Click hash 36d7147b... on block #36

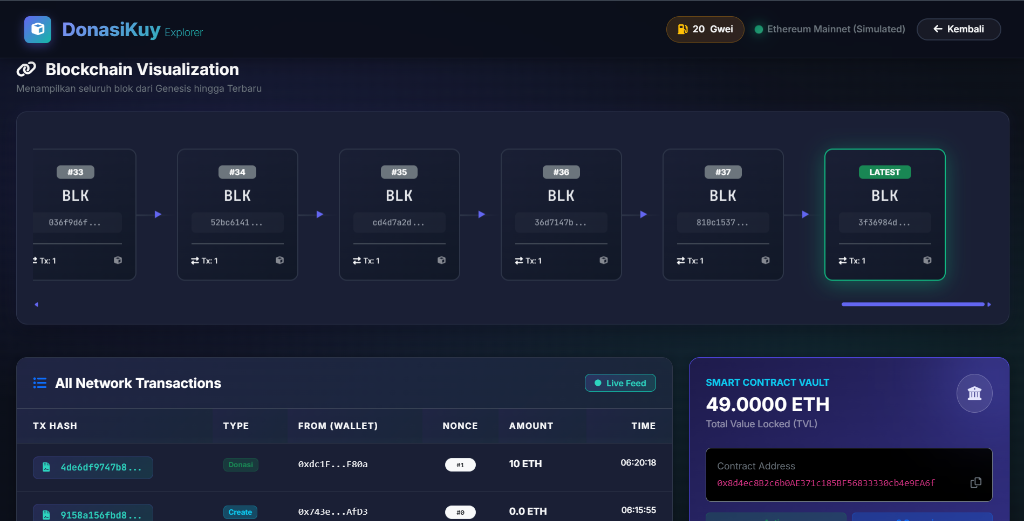pos(561,223)
